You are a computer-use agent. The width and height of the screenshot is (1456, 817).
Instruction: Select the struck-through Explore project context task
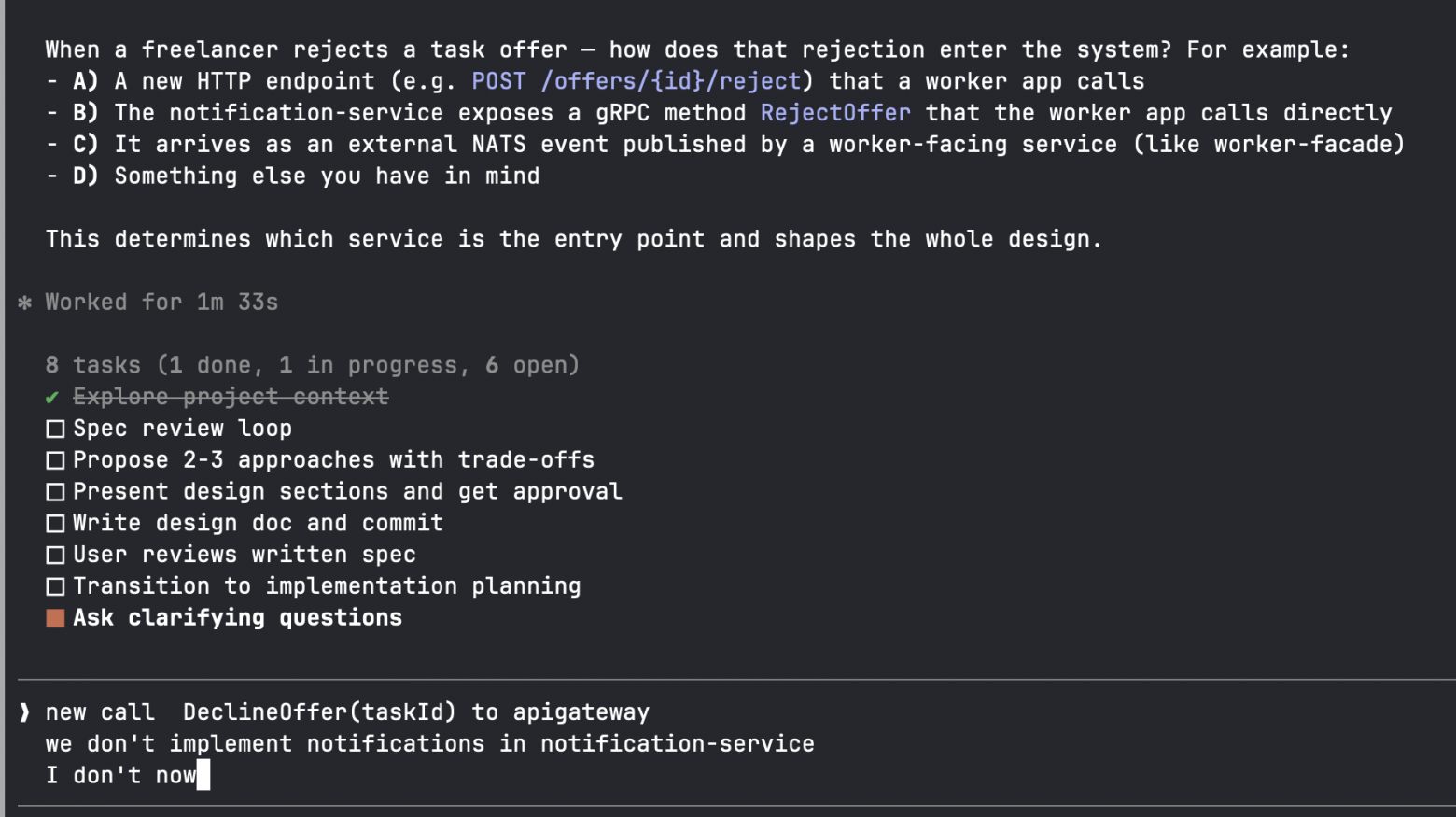231,397
